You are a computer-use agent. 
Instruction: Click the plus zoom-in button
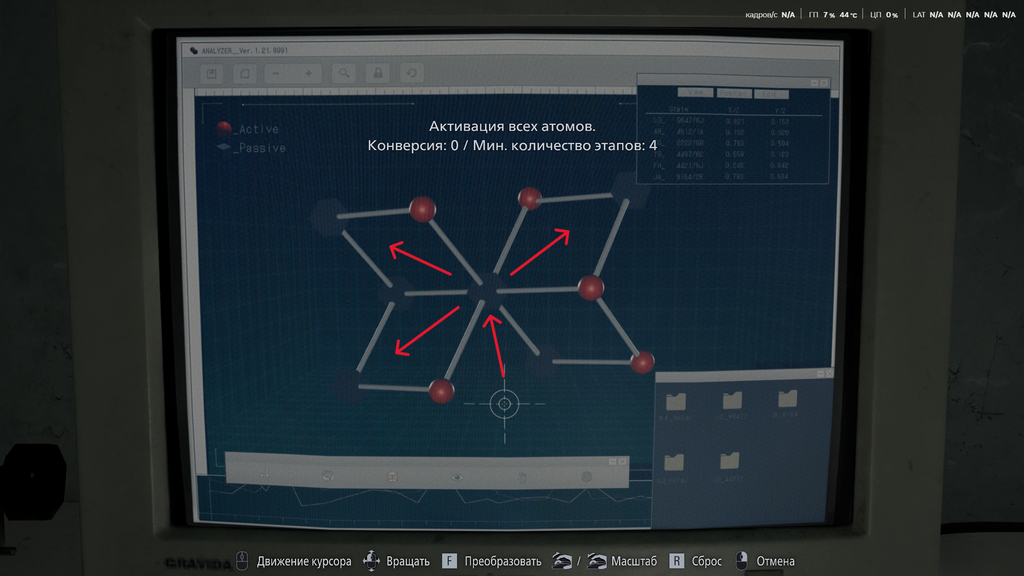308,74
